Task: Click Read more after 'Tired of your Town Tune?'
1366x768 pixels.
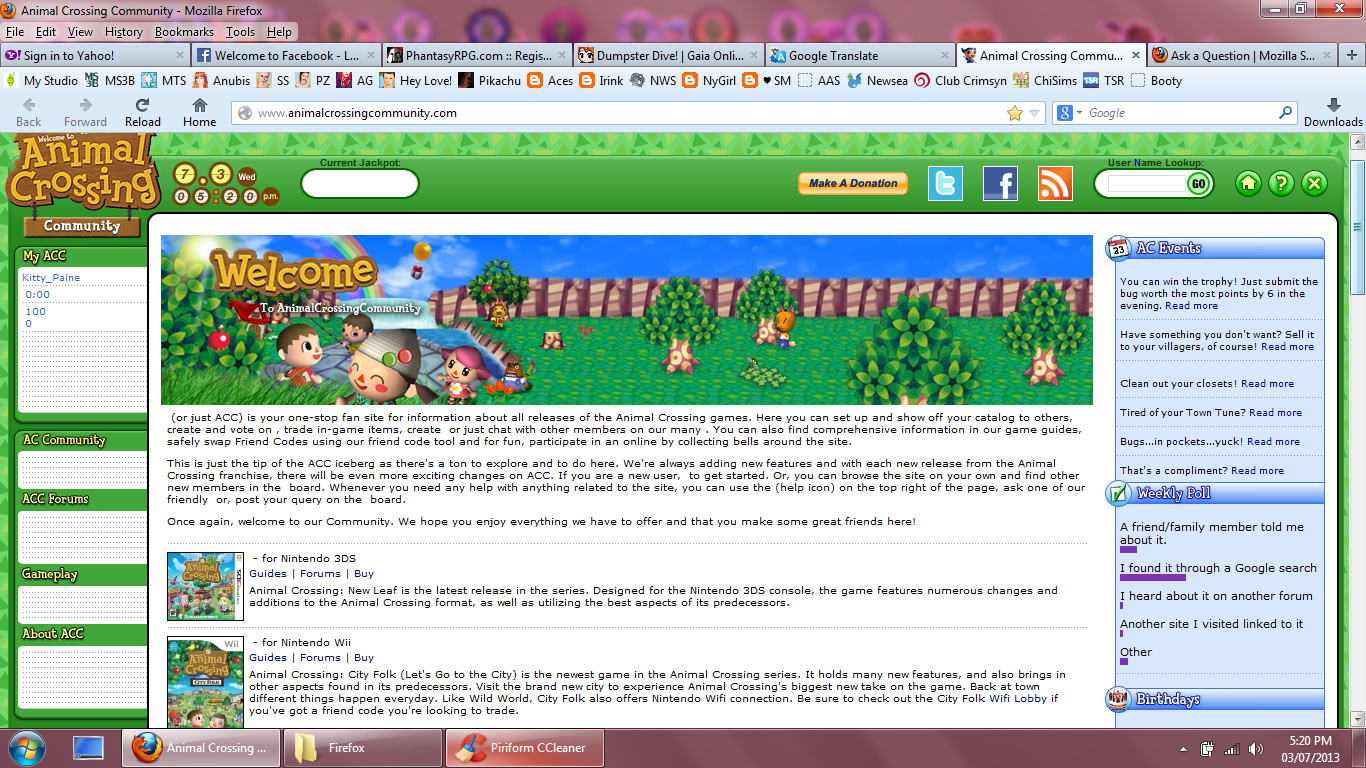Action: [1275, 413]
